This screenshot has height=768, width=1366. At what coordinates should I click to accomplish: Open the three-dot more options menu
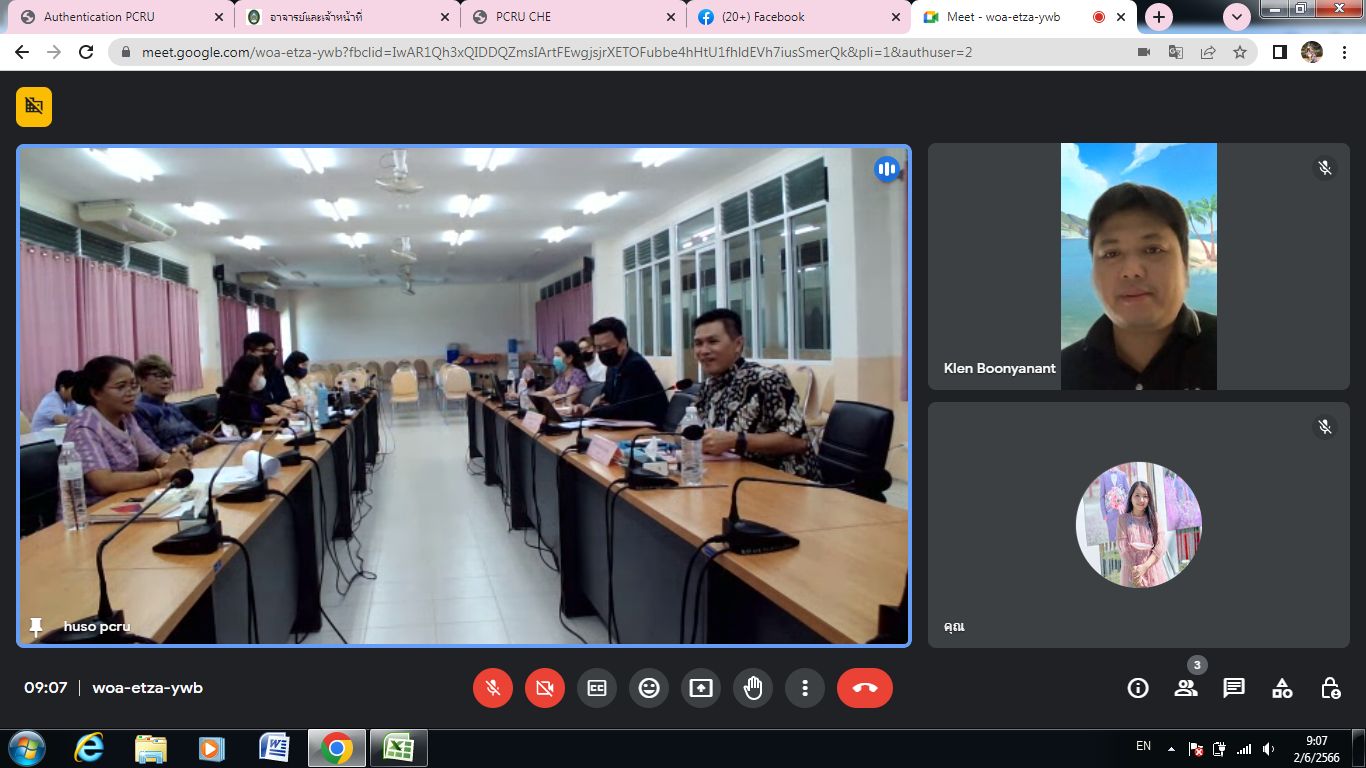point(805,688)
